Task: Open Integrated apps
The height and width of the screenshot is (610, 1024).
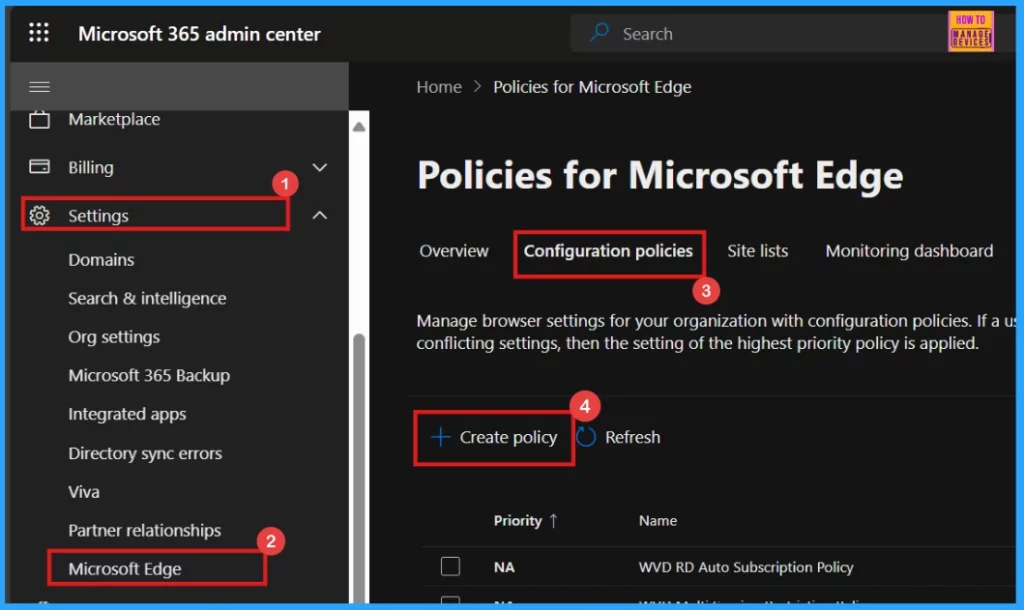Action: pyautogui.click(x=127, y=414)
